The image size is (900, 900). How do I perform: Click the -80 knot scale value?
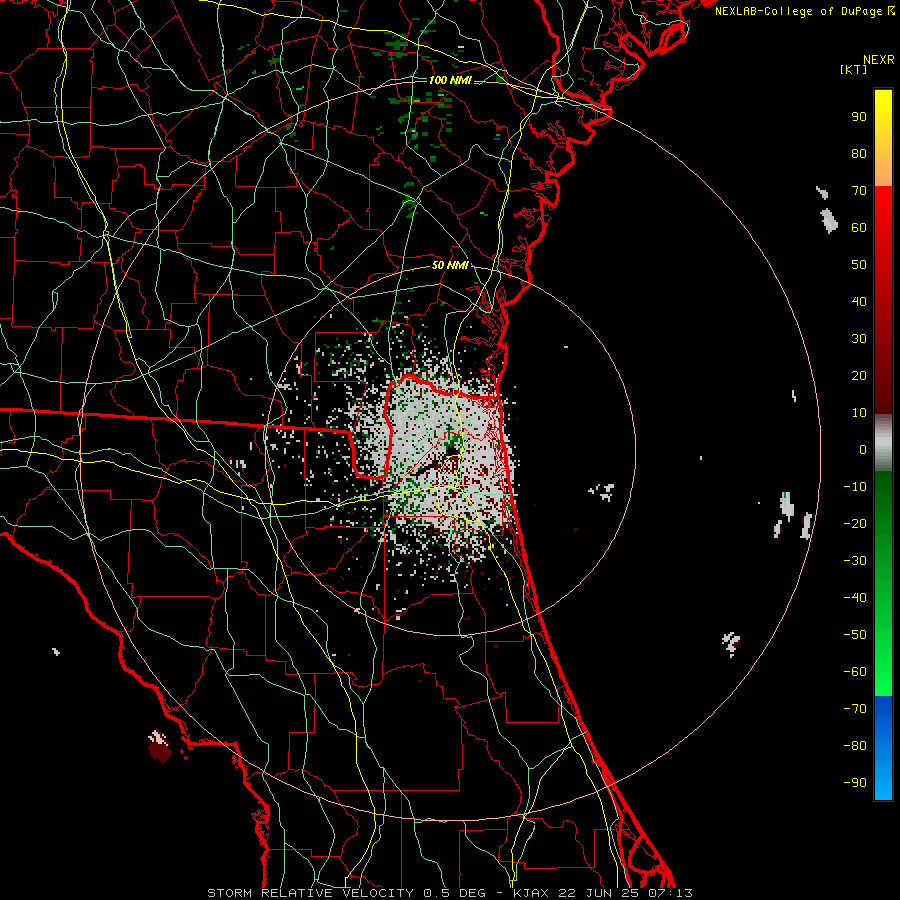[855, 746]
